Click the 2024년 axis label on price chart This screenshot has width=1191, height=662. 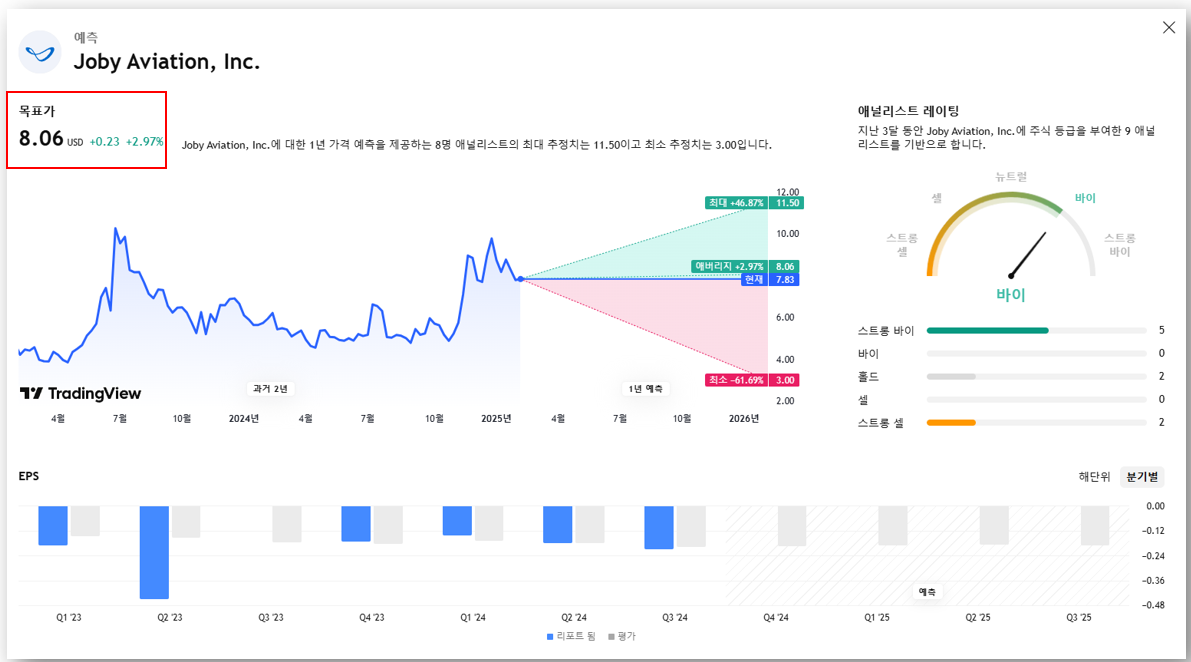pyautogui.click(x=244, y=418)
